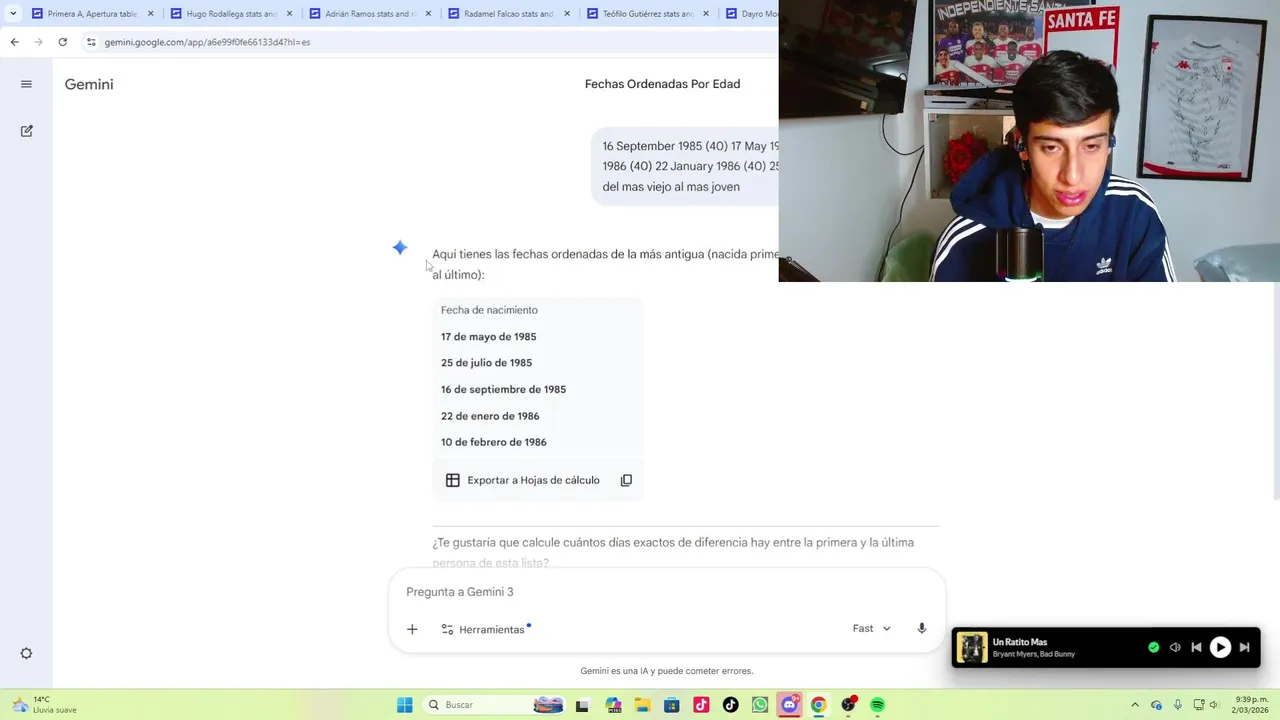The width and height of the screenshot is (1280, 720).
Task: Close the Teófilo Gutiérrez tab
Action: point(706,14)
